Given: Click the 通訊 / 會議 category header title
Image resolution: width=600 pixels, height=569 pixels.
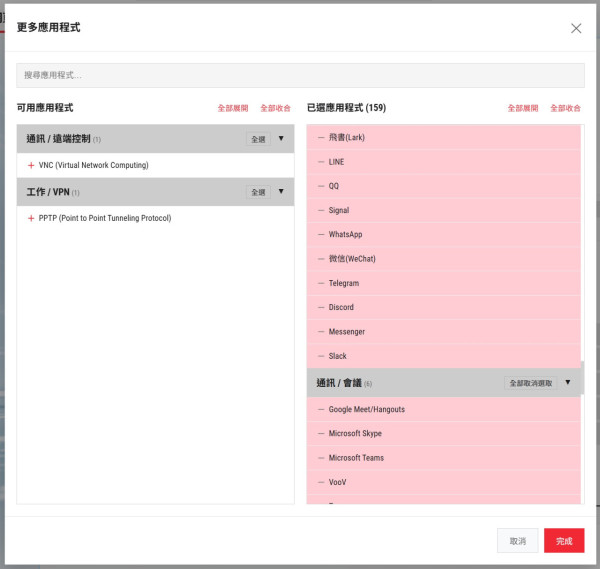Looking at the screenshot, I should 339,383.
